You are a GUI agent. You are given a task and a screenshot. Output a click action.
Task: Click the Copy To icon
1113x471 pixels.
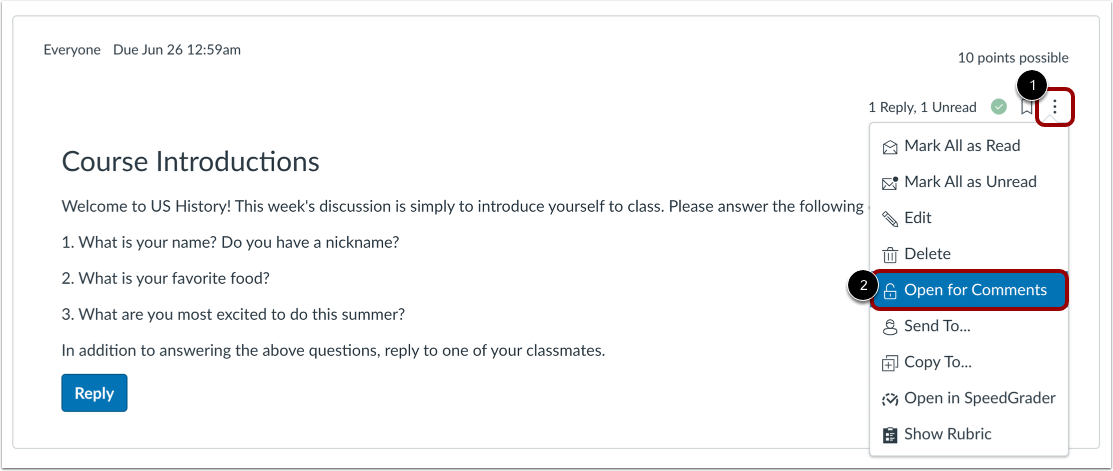point(889,363)
